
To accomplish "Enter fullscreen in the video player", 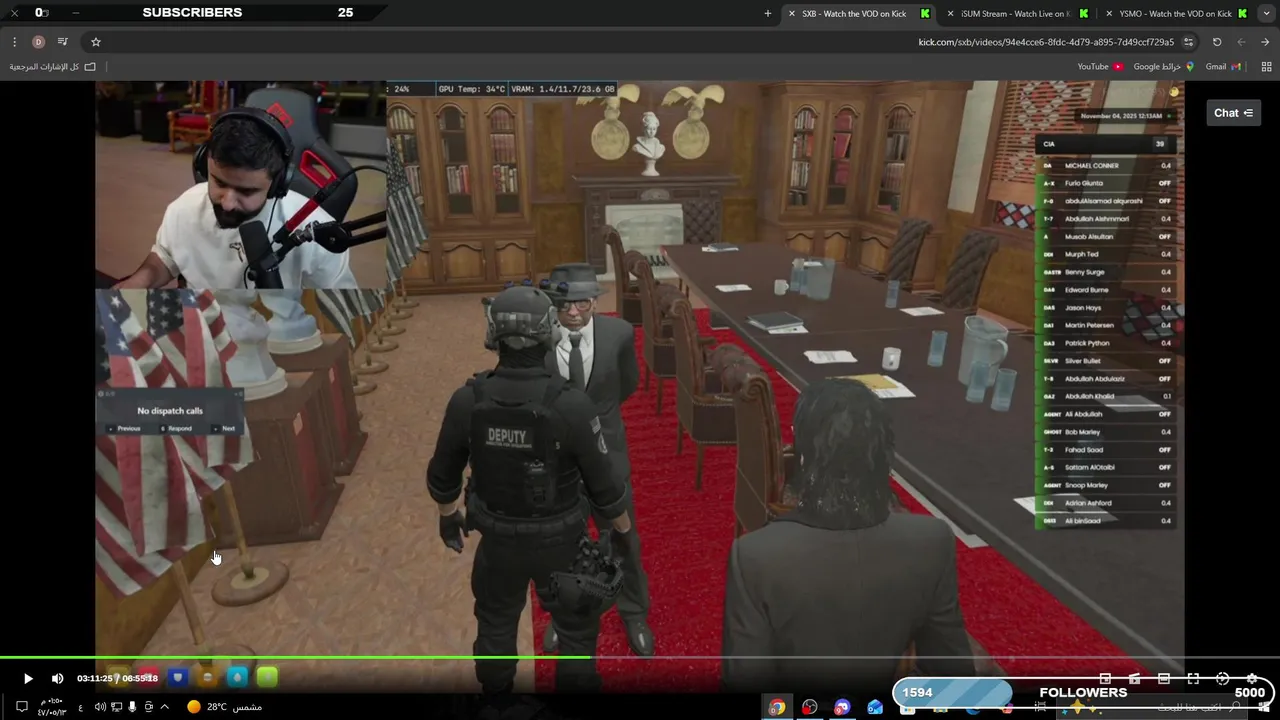I will pos(1193,679).
